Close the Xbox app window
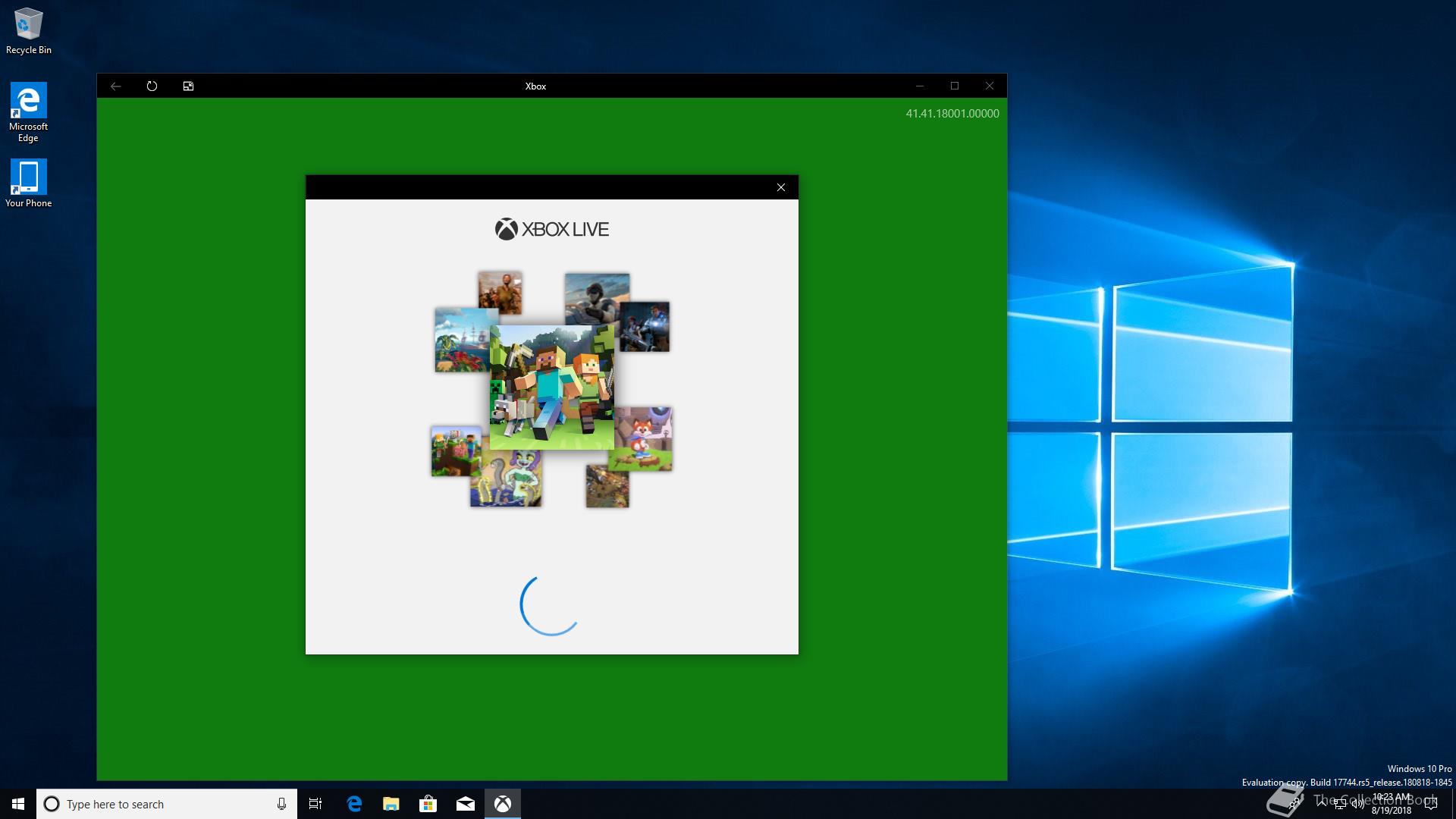The height and width of the screenshot is (819, 1456). (990, 86)
